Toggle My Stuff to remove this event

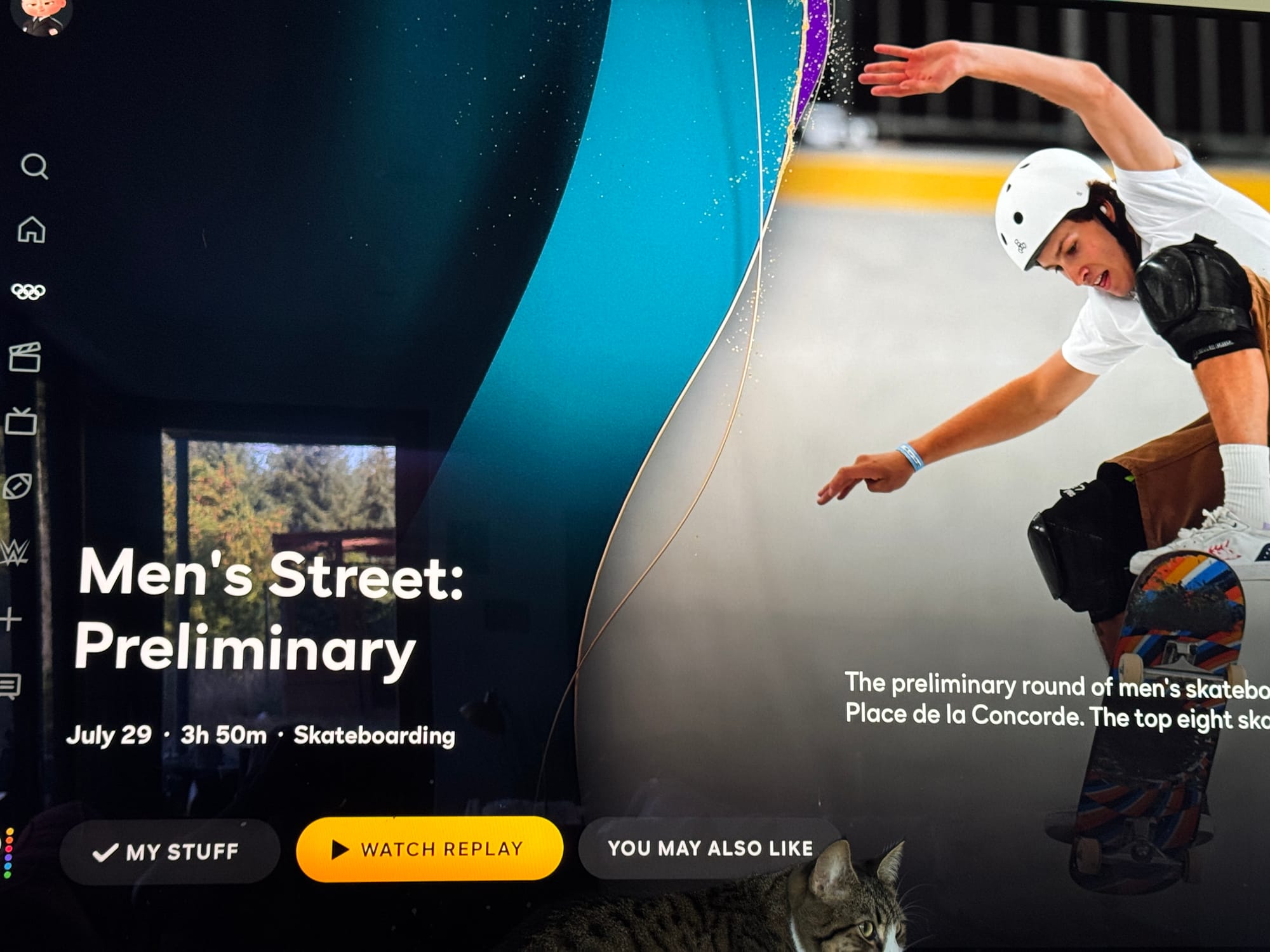coord(170,852)
